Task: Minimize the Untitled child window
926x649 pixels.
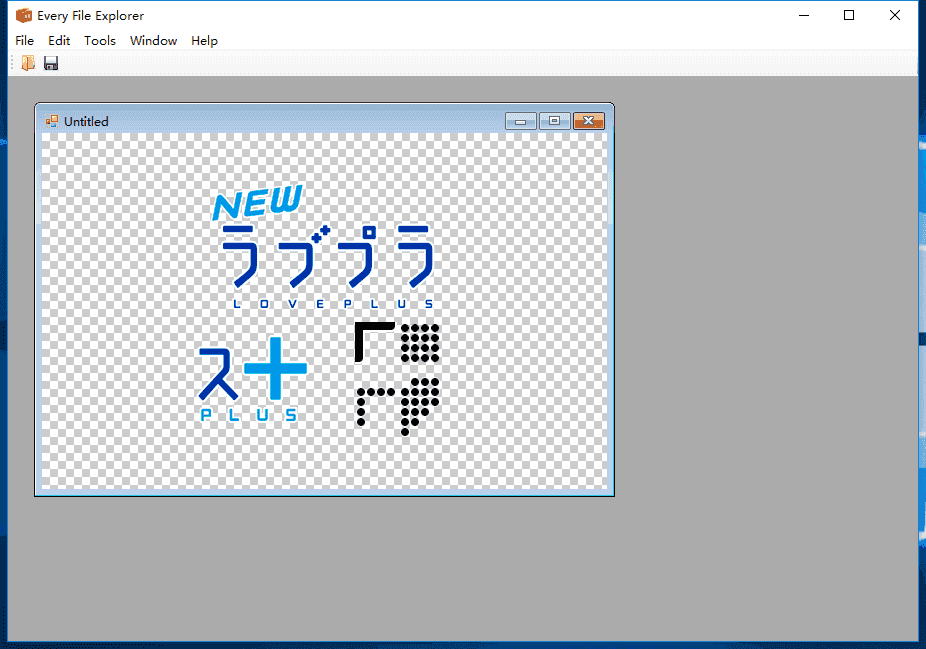Action: (x=521, y=121)
